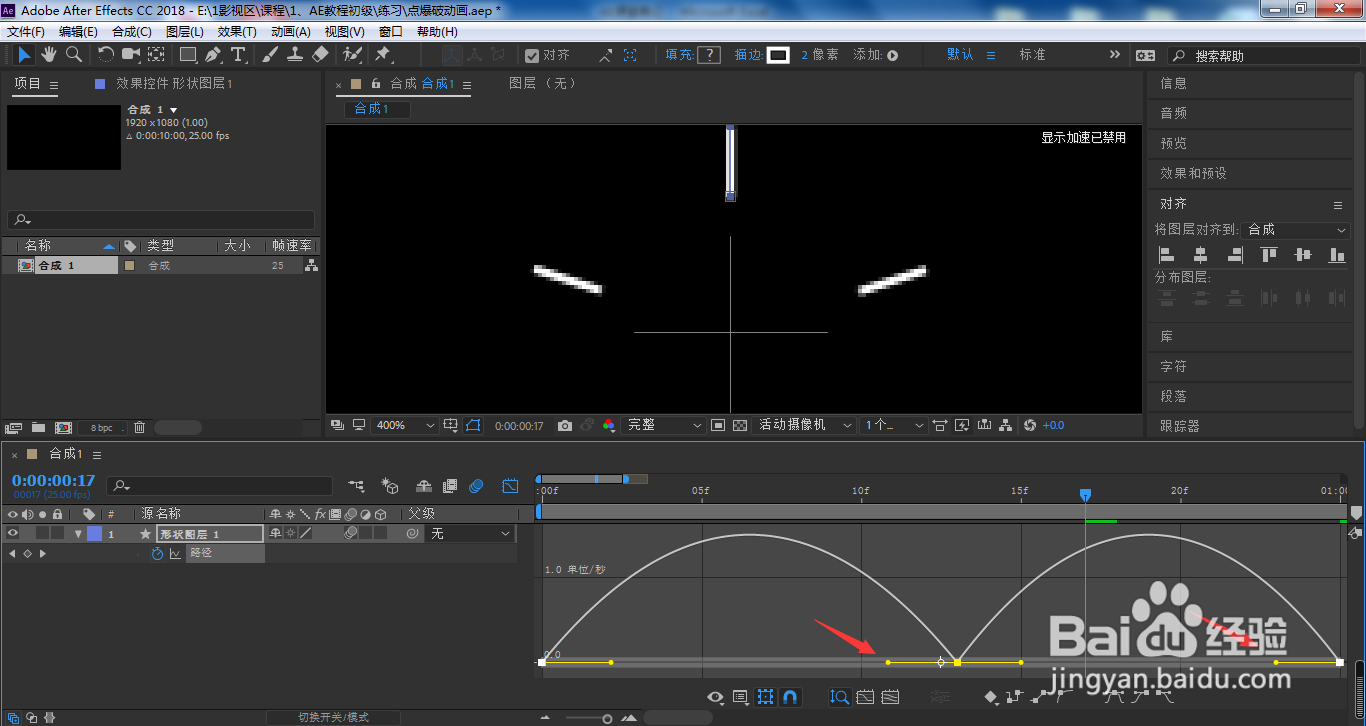Toggle the Fast Previews button
Screen dimensions: 1366x726
point(962,425)
